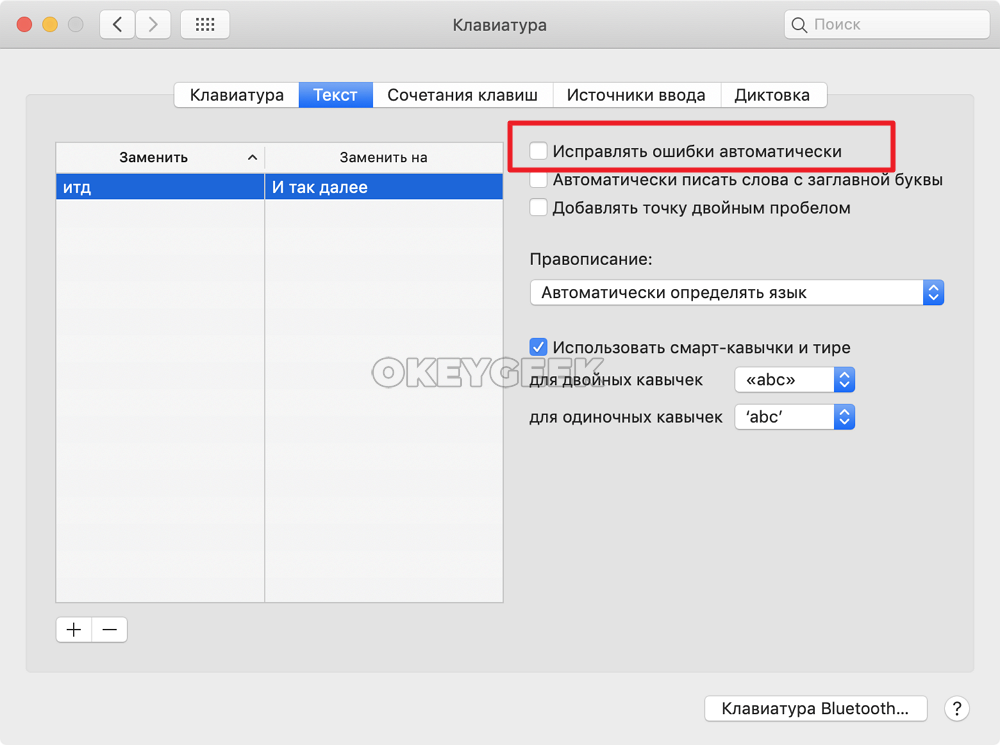Image resolution: width=1000 pixels, height=745 pixels.
Task: Toggle sort arrow in Заменить column header
Action: tap(251, 158)
